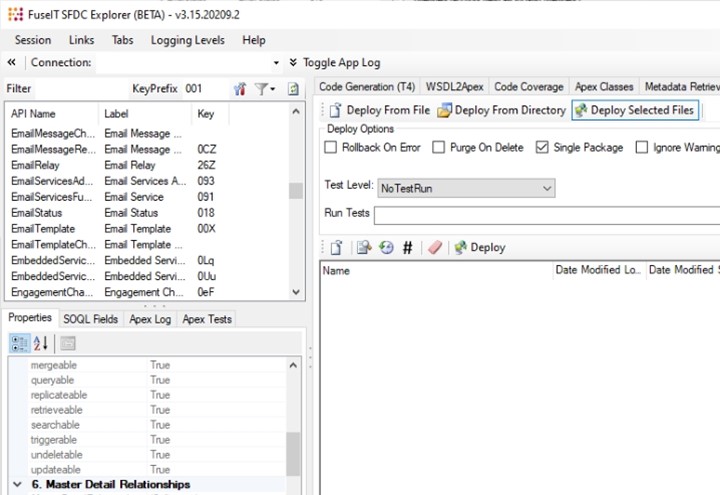
Task: Click the object list scrollbar thumb
Action: click(x=296, y=191)
